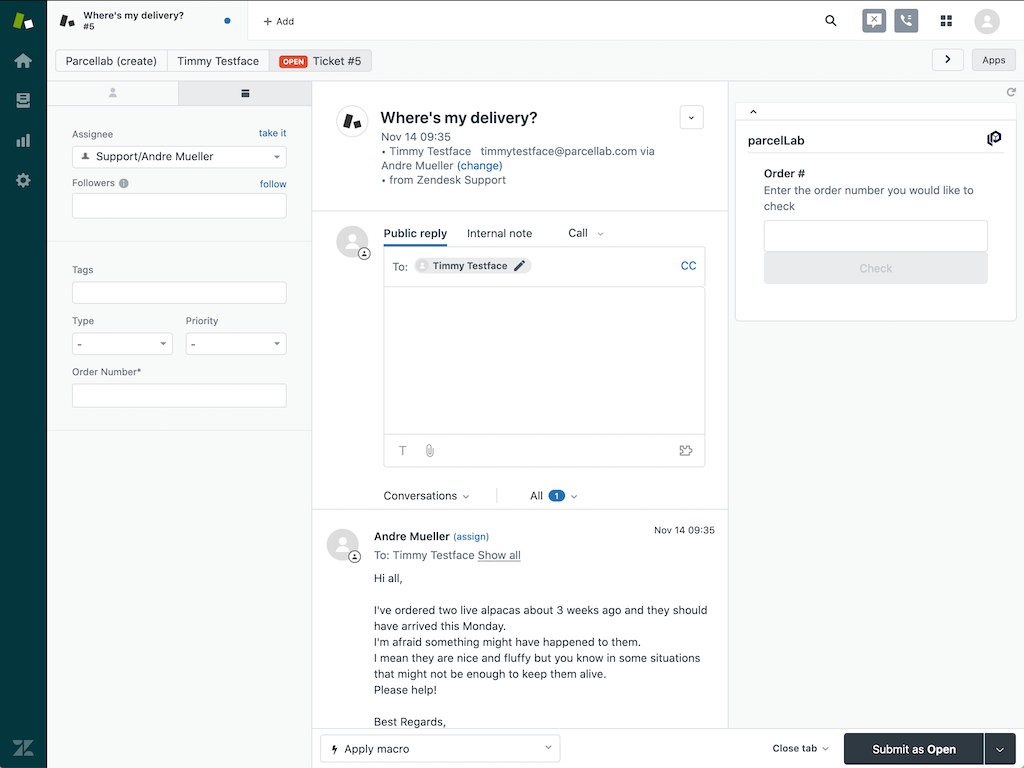Open the Admin gear settings icon
Image resolution: width=1024 pixels, height=768 pixels.
click(23, 181)
